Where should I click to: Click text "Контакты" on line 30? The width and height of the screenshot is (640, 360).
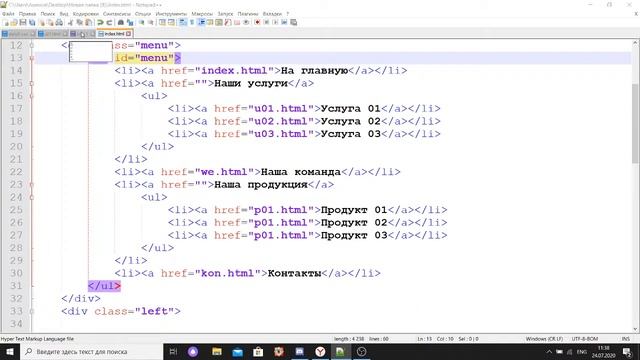(x=294, y=273)
